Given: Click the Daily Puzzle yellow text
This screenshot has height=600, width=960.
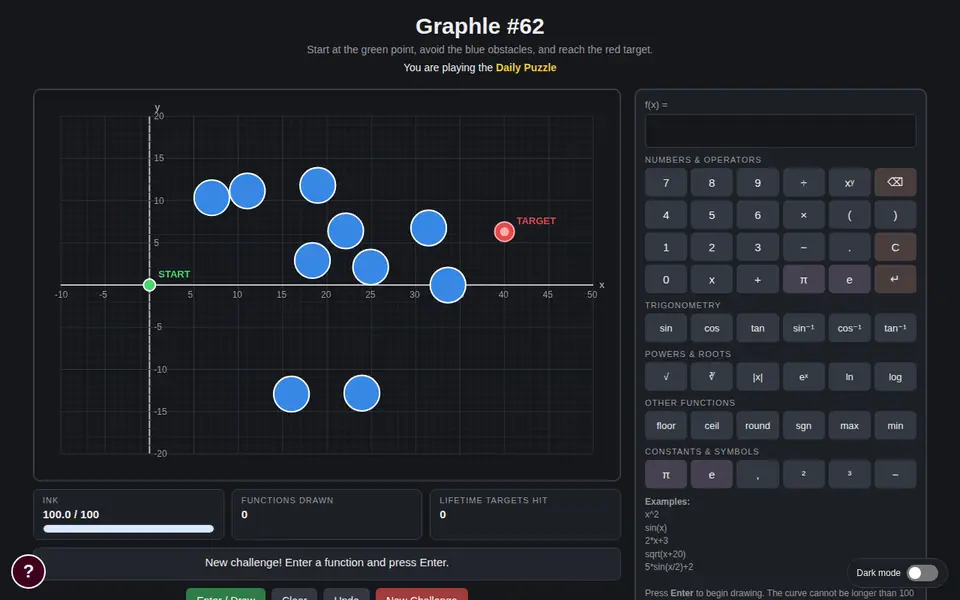Looking at the screenshot, I should tap(526, 67).
